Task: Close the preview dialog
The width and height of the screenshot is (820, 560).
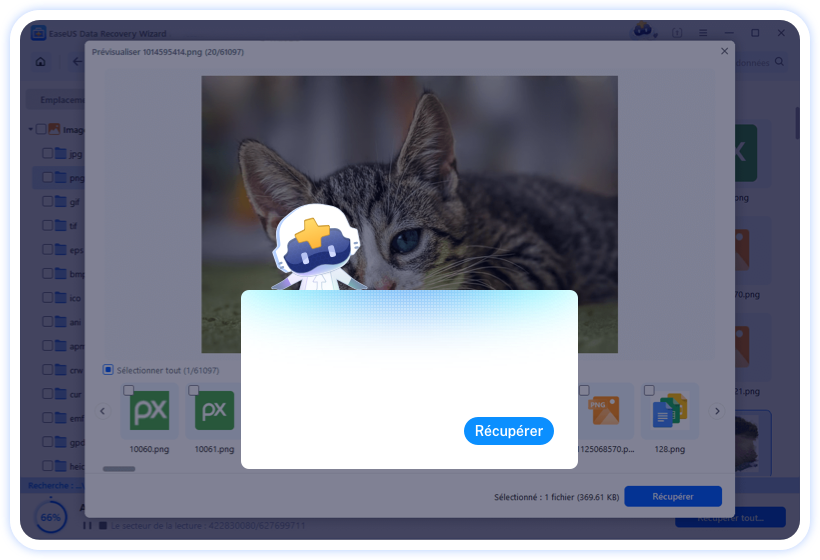Action: tap(724, 51)
